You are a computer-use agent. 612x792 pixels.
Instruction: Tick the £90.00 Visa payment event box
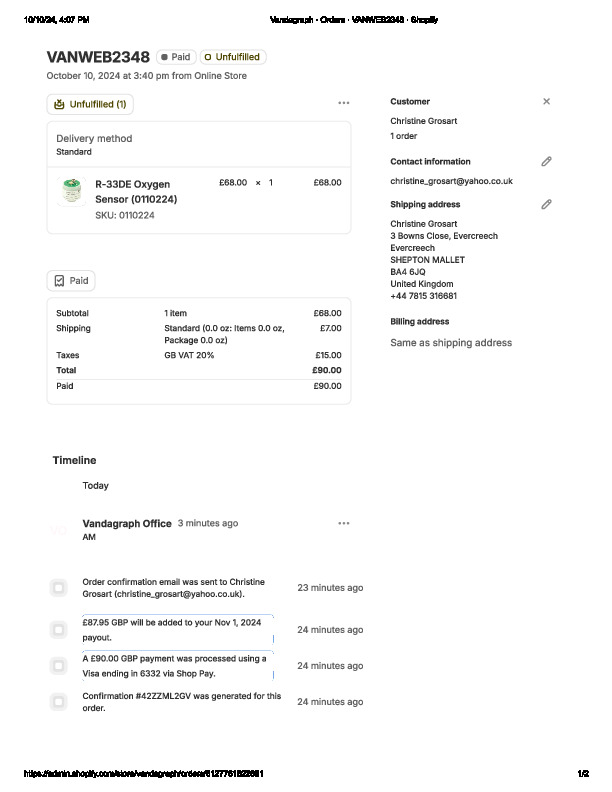pyautogui.click(x=59, y=666)
